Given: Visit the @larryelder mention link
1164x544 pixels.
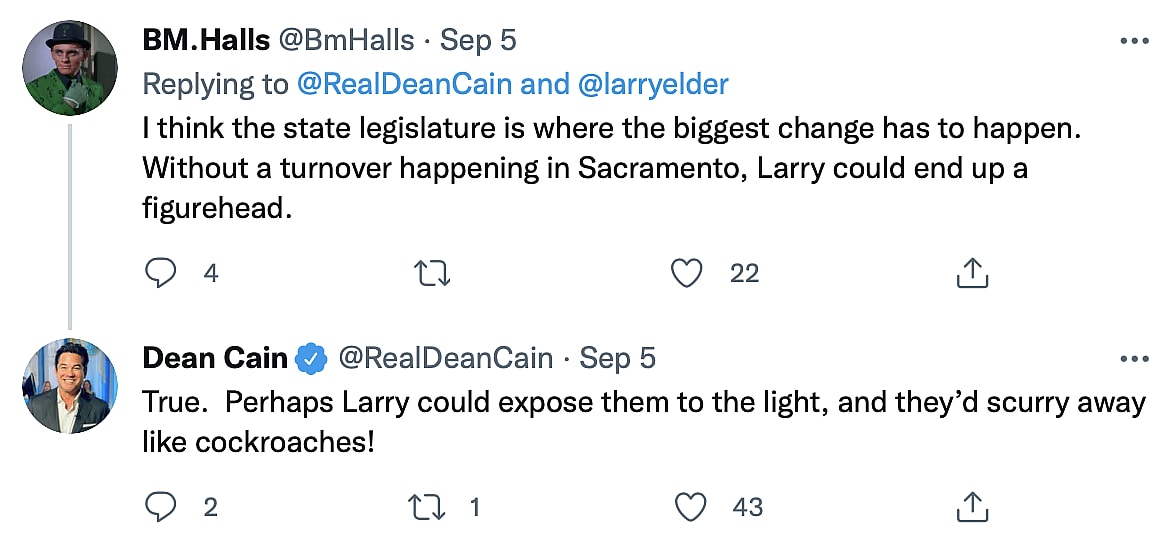Looking at the screenshot, I should [x=653, y=84].
